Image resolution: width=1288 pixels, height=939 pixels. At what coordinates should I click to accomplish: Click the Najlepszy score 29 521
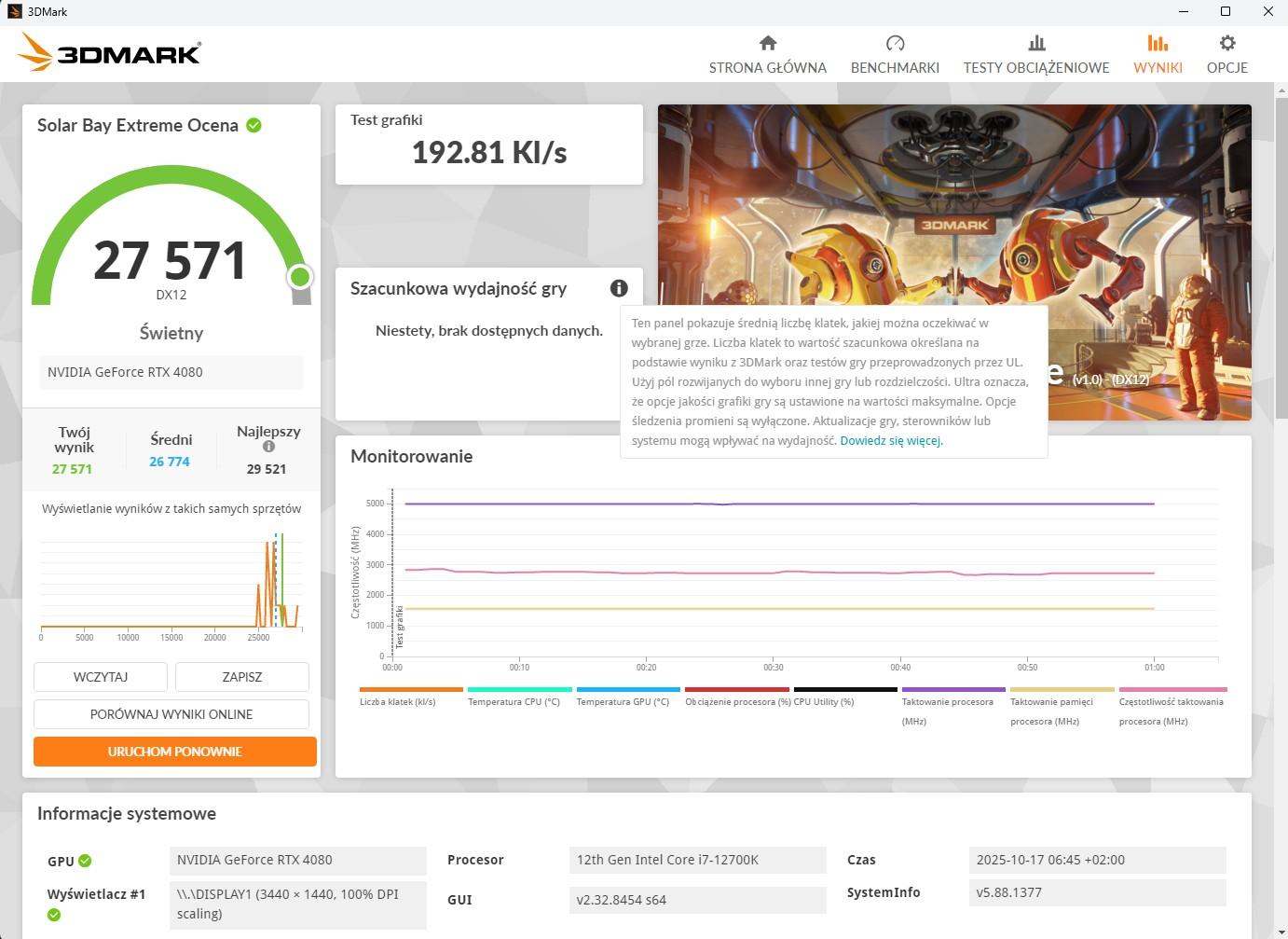click(x=267, y=469)
